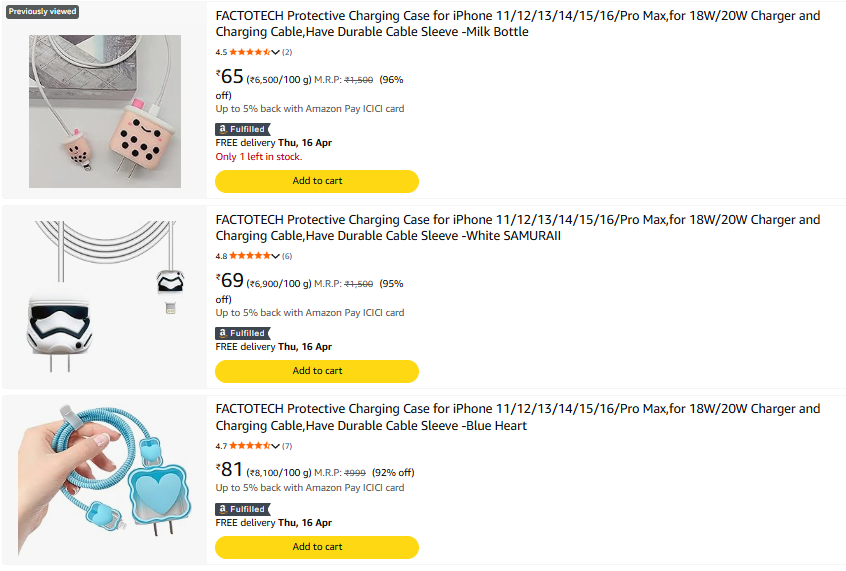Click the ₹65 price on Milk Bottle case
This screenshot has width=846, height=571.
click(x=231, y=77)
